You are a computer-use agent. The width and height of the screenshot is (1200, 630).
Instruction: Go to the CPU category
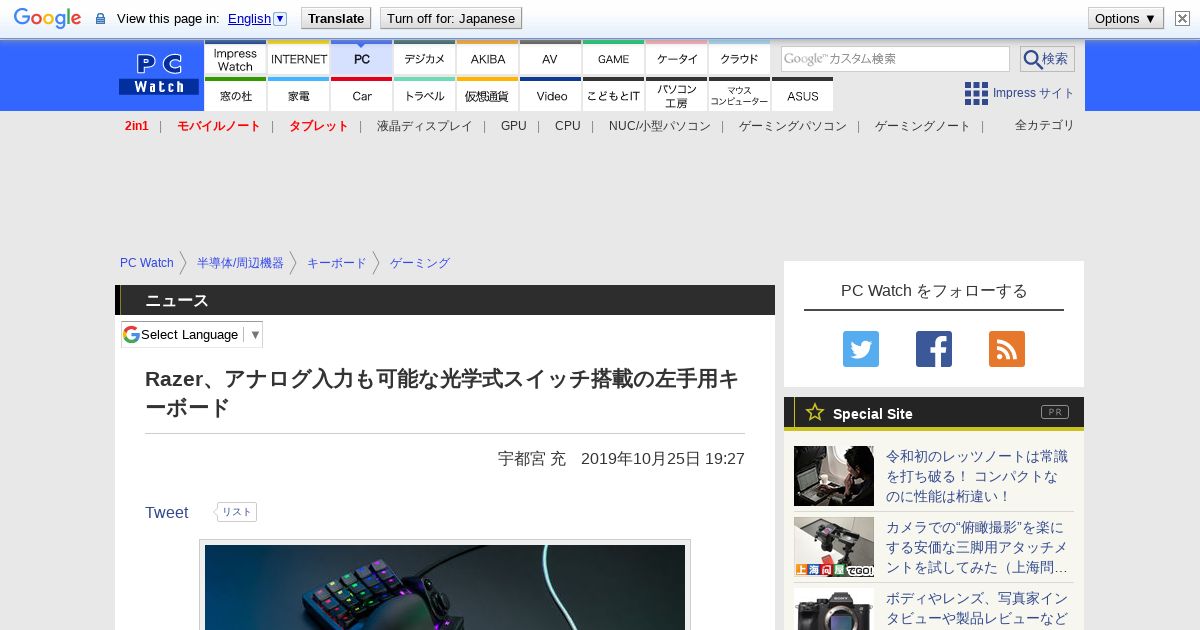click(x=568, y=126)
